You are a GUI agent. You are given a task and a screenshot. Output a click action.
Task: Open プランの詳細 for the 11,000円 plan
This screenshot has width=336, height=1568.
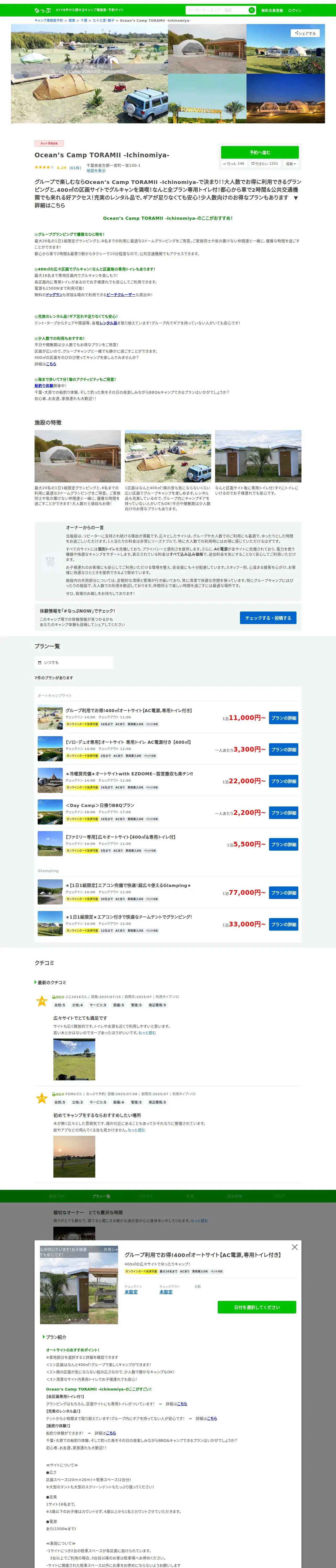point(284,718)
